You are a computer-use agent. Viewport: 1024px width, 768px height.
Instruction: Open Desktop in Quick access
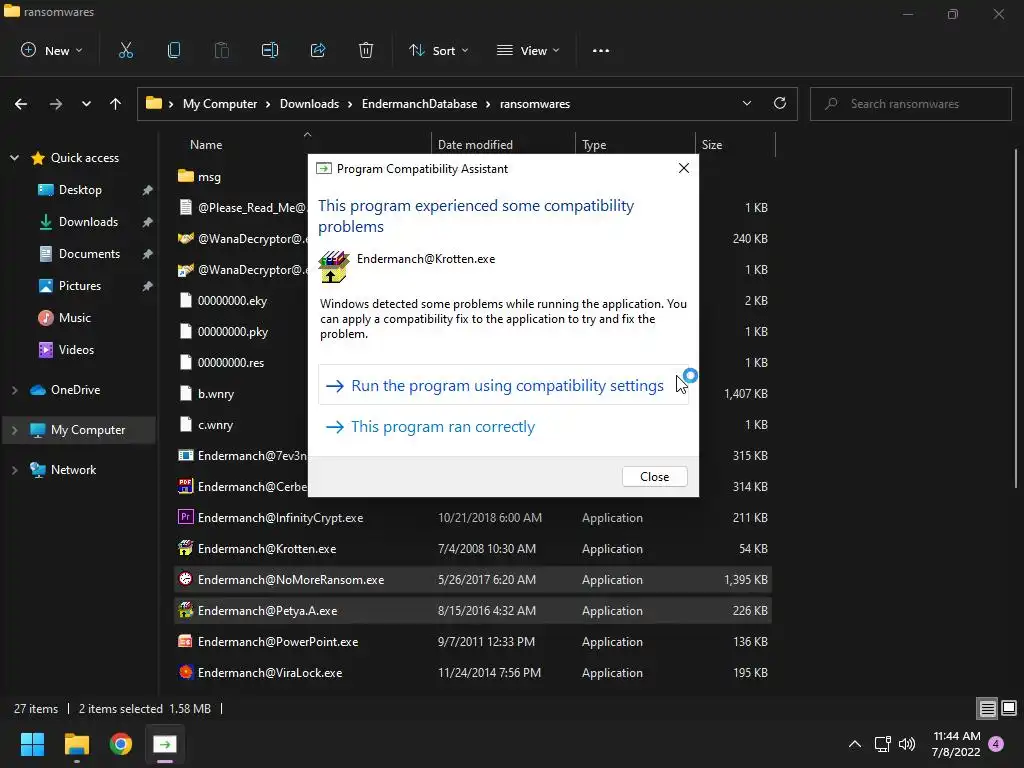[x=80, y=189]
